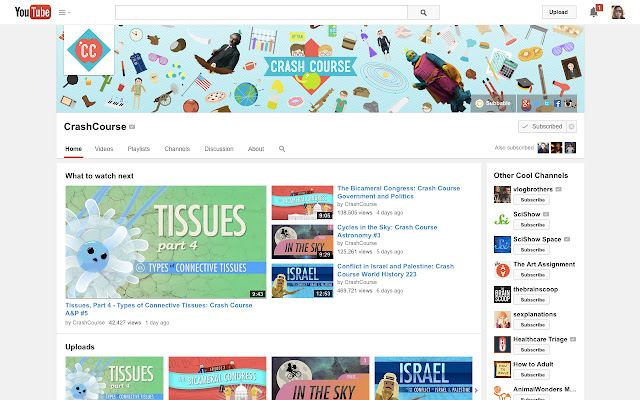Open Tissues thumbnail in Uploads row
640x400 pixels.
pos(114,378)
